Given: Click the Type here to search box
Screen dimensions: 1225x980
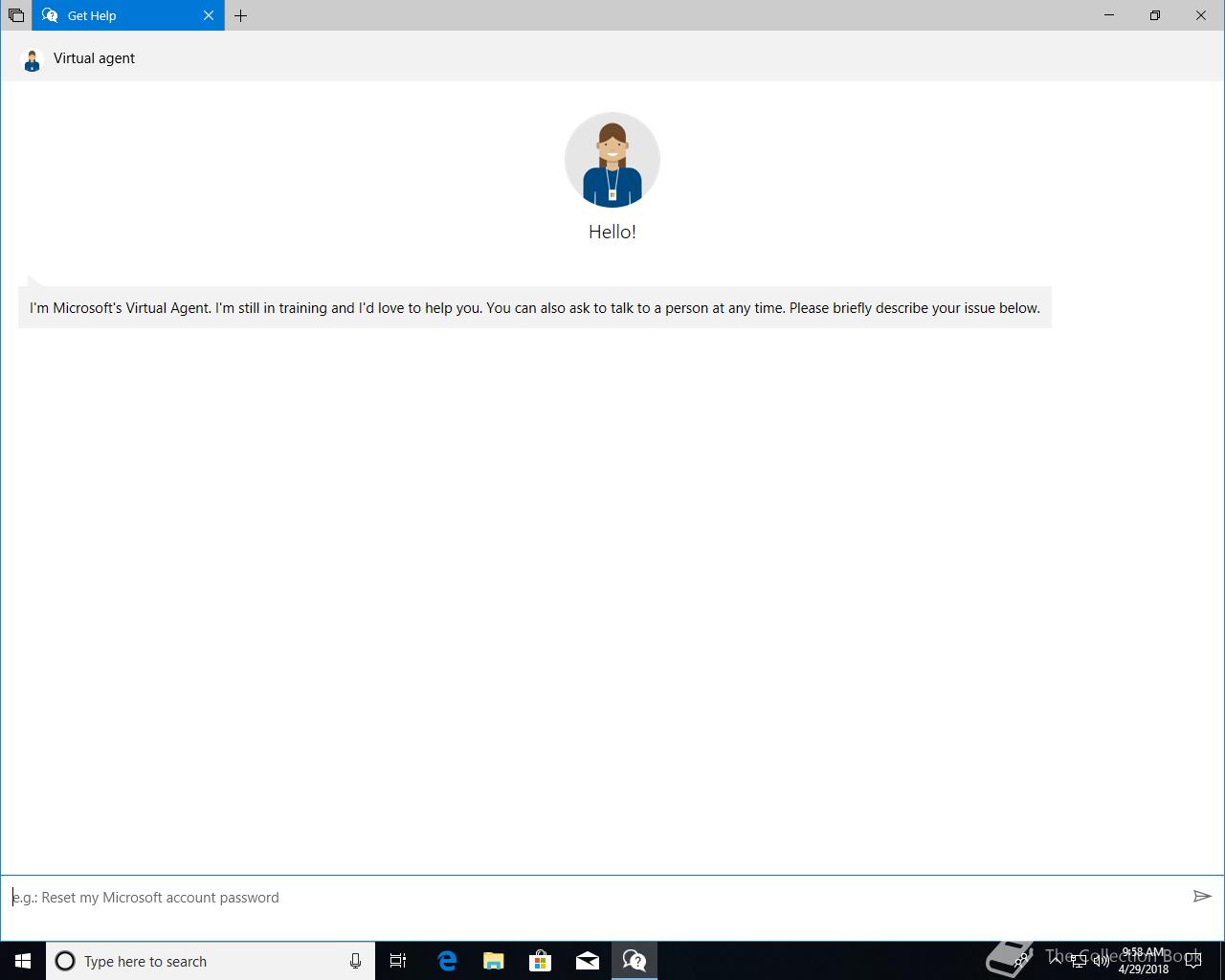Looking at the screenshot, I should (211, 961).
